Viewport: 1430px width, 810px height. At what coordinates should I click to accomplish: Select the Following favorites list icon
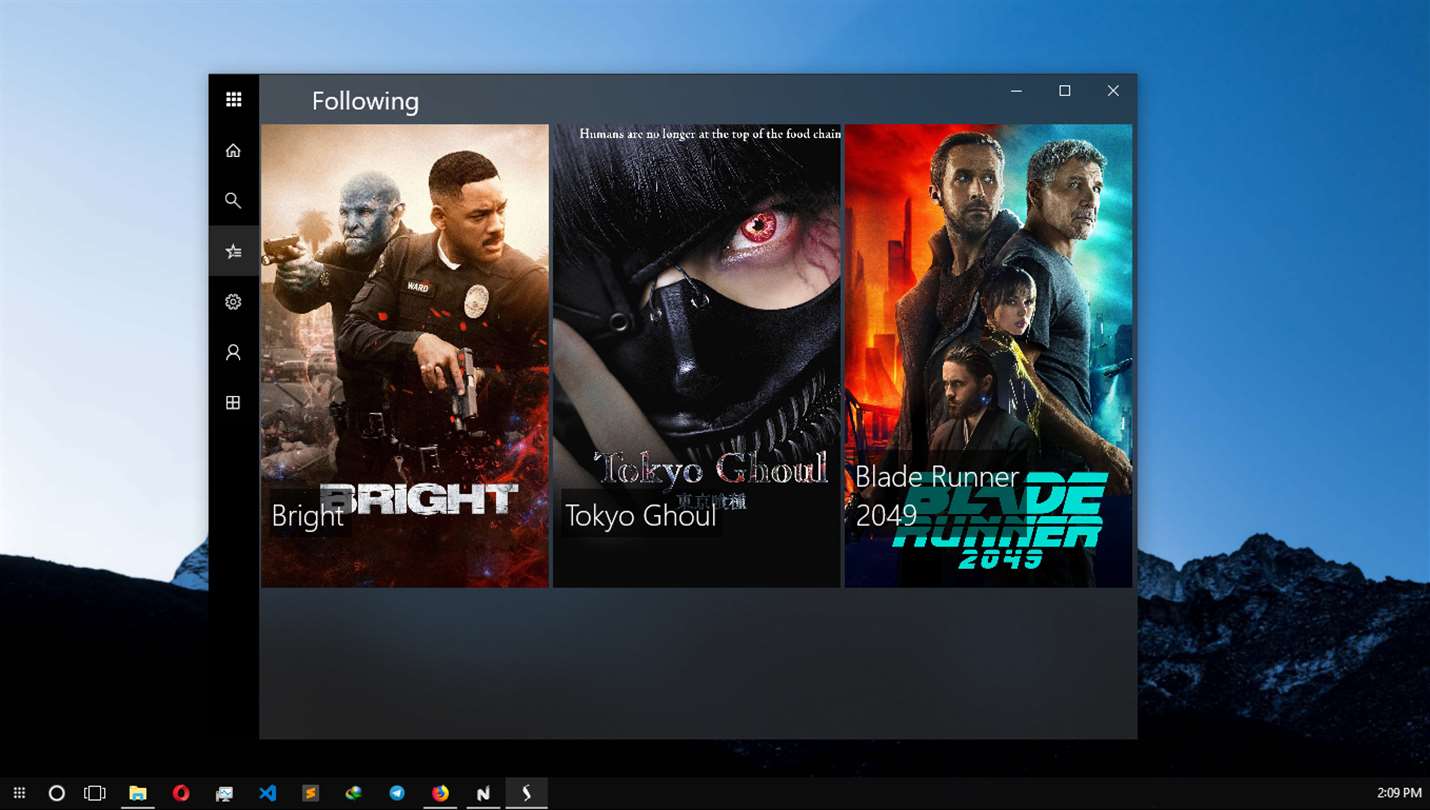233,251
